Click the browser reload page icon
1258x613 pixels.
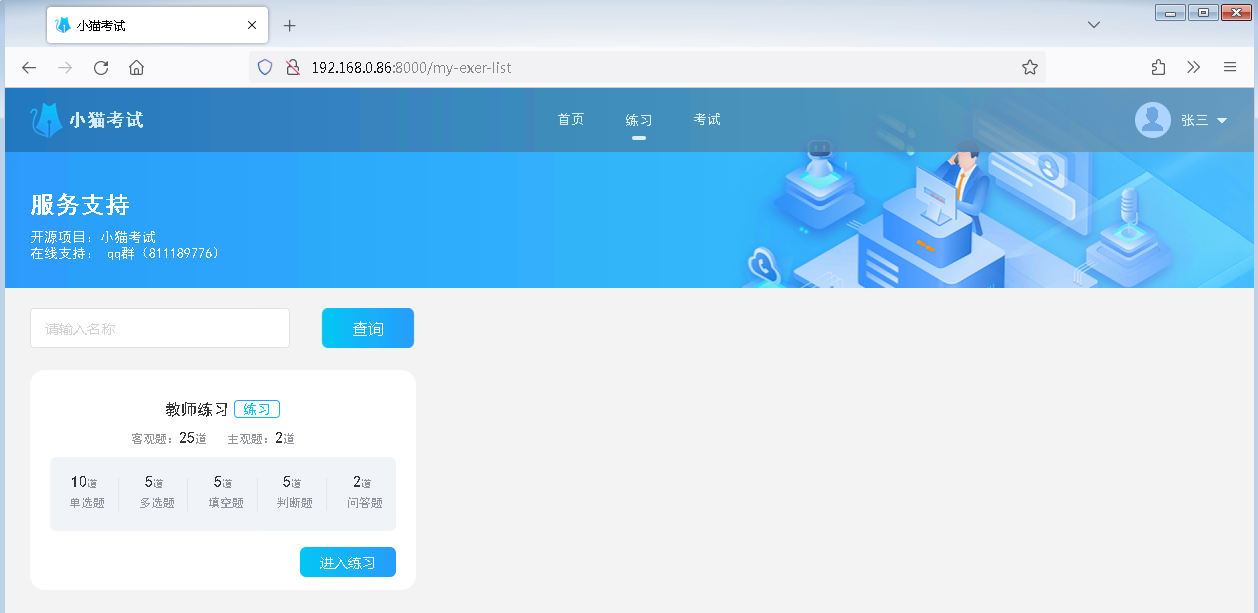(x=100, y=67)
